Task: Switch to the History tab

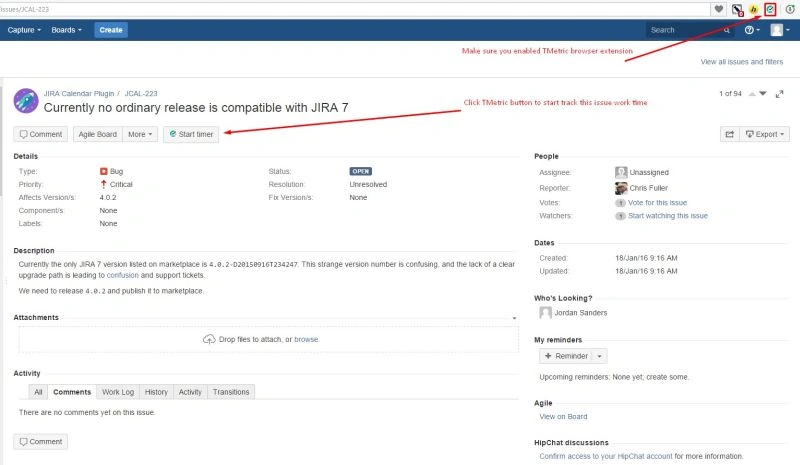Action: pos(156,392)
